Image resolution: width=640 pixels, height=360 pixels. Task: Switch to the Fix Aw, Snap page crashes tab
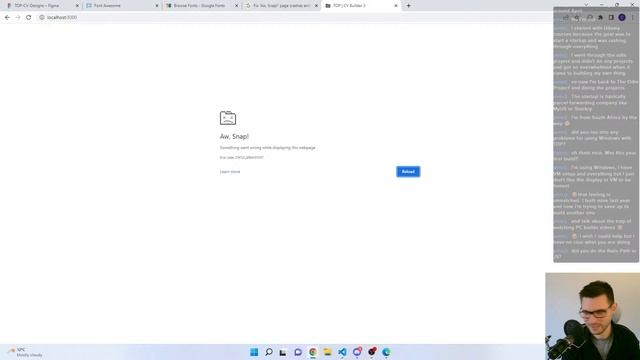281,6
